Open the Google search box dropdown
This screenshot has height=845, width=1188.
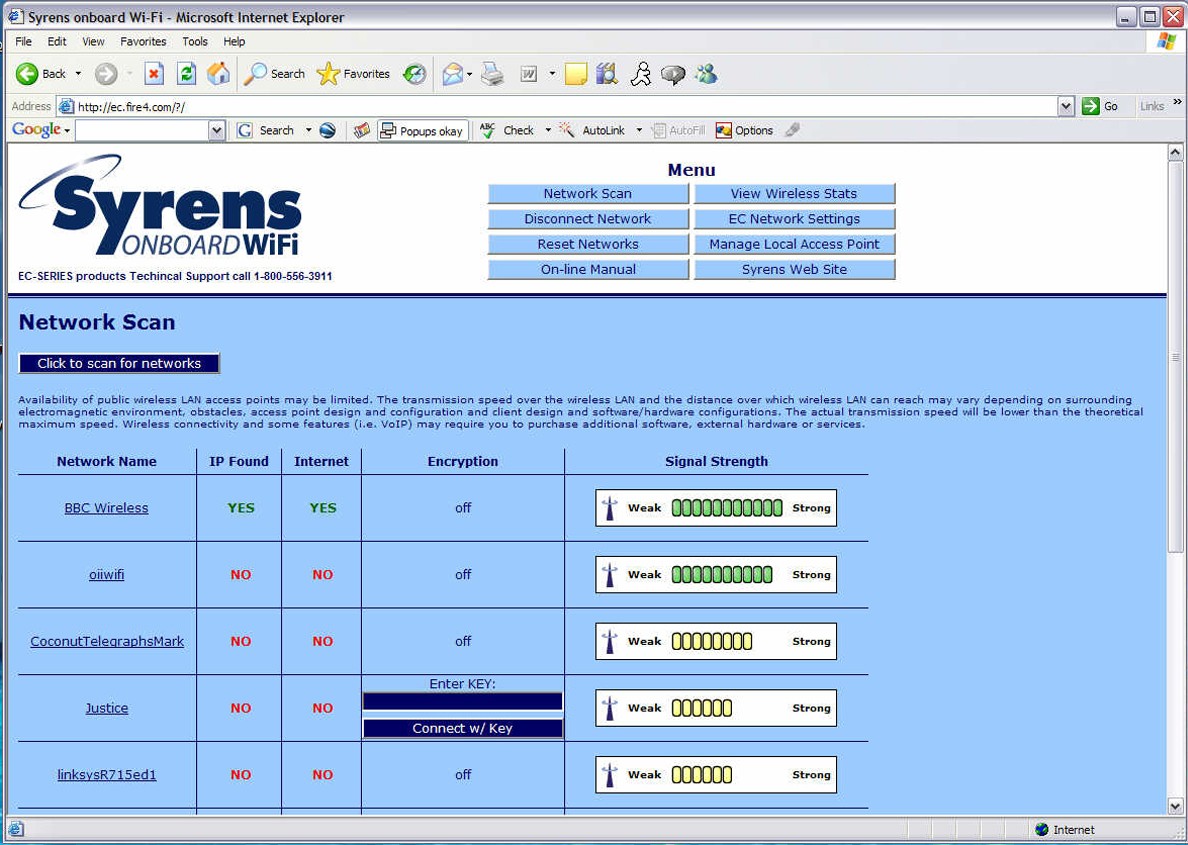(x=217, y=131)
